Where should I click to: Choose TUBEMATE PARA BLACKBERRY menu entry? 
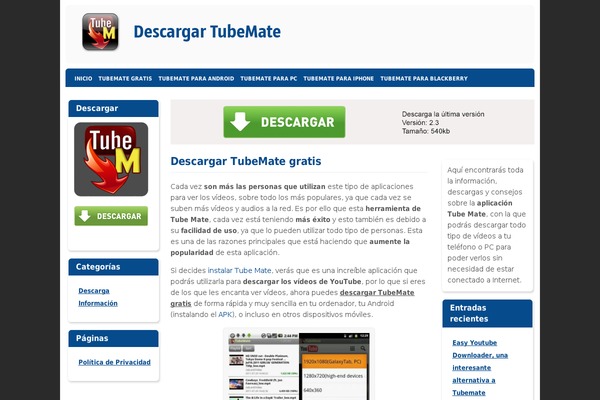pyautogui.click(x=424, y=78)
